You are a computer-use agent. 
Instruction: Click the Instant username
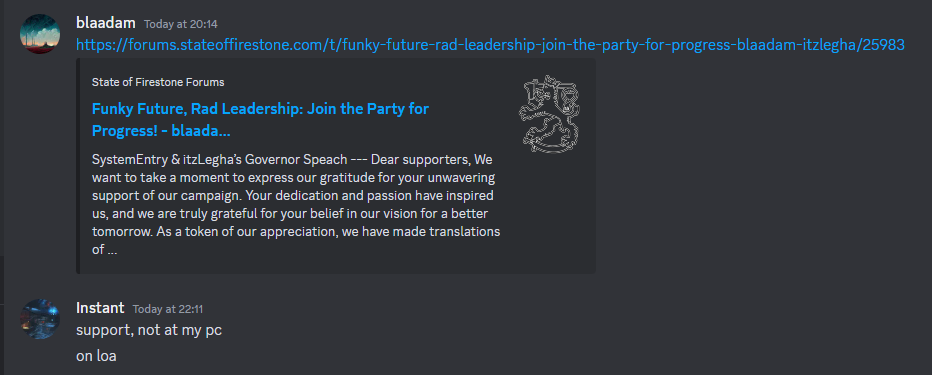pyautogui.click(x=100, y=308)
